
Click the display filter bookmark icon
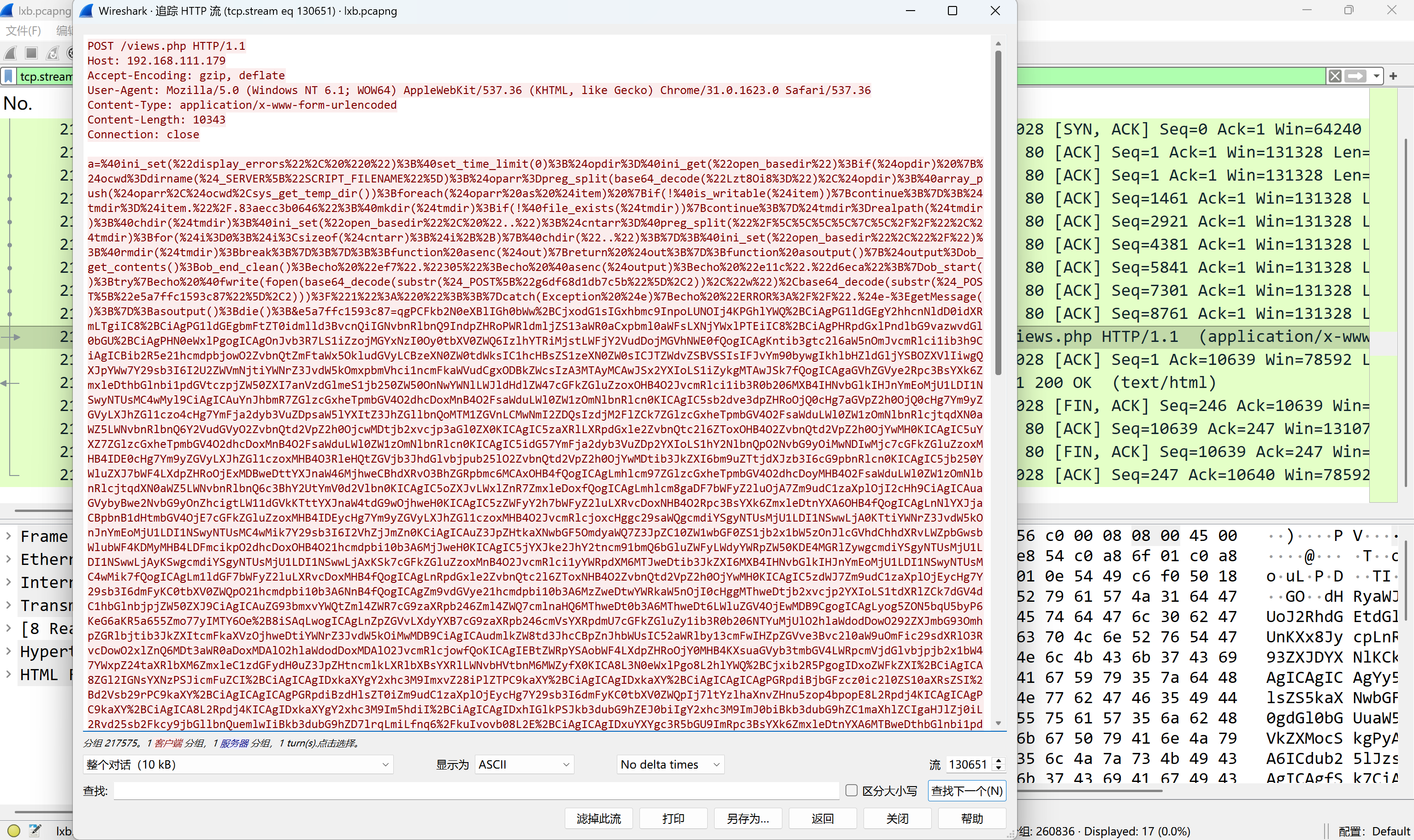[8, 76]
